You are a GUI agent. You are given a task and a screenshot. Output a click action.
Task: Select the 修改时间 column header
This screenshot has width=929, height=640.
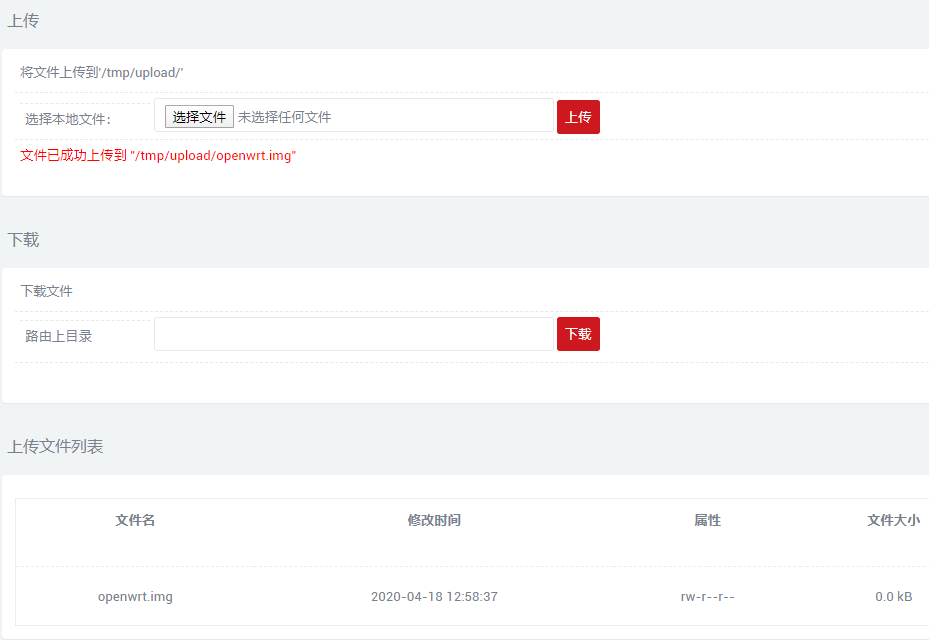point(434,520)
